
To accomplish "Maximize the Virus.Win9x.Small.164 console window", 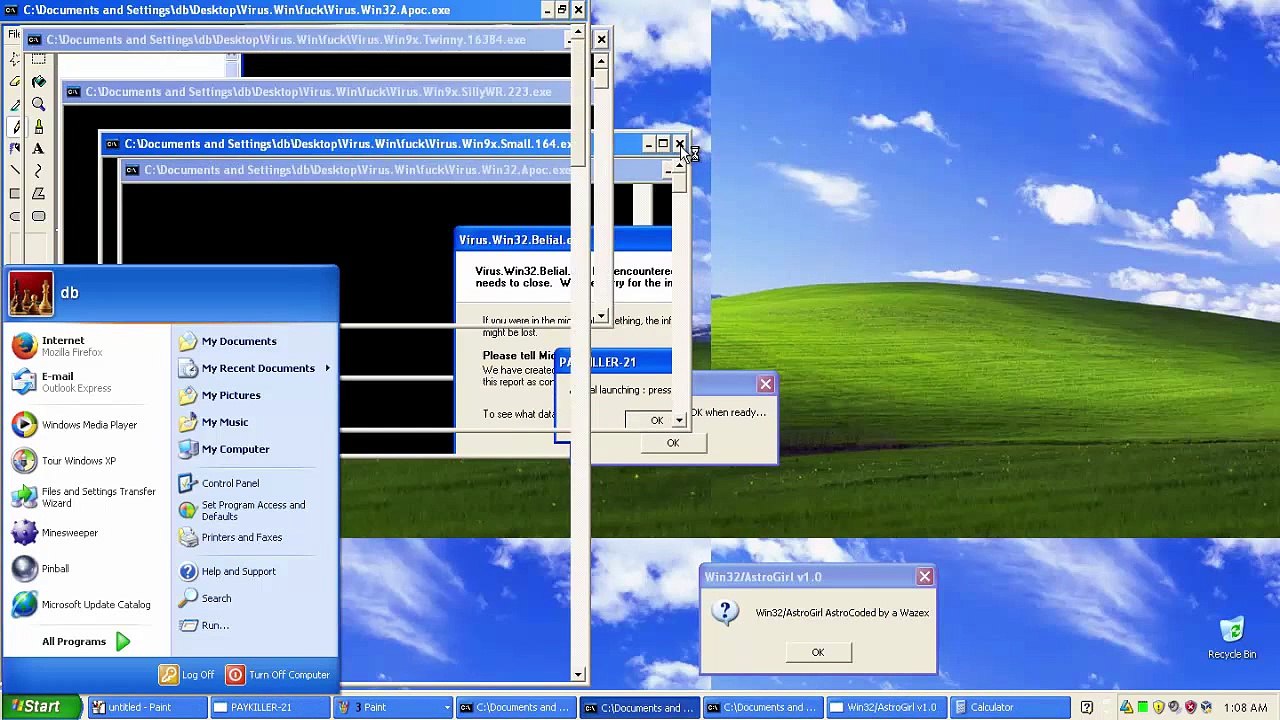I will pos(663,145).
